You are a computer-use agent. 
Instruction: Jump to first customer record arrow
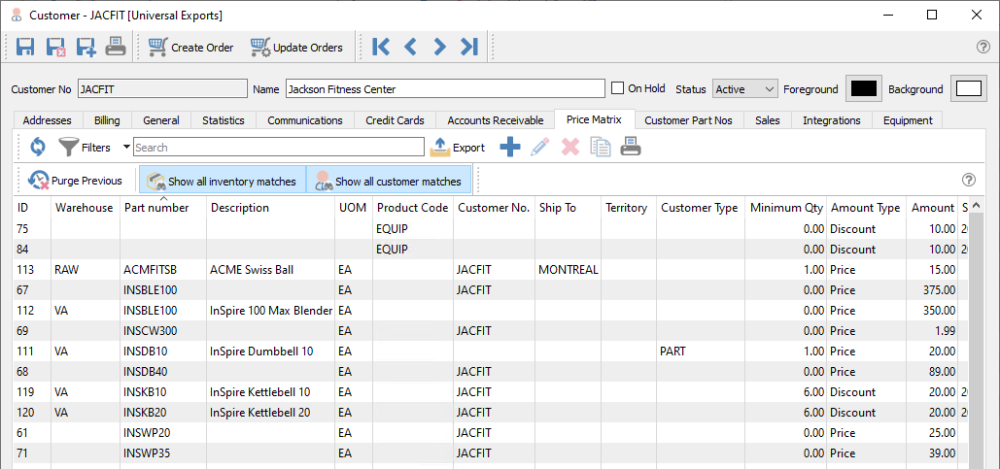point(380,47)
